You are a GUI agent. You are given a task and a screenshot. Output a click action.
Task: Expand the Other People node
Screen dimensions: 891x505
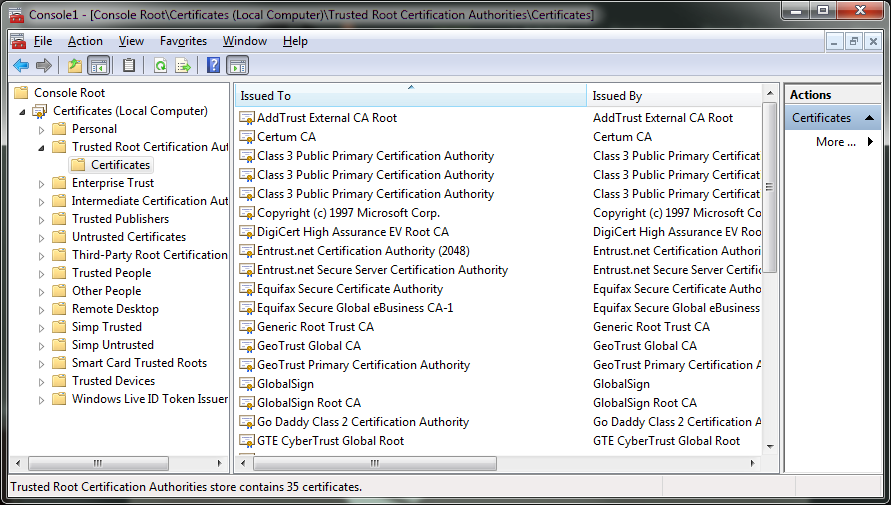tap(41, 292)
